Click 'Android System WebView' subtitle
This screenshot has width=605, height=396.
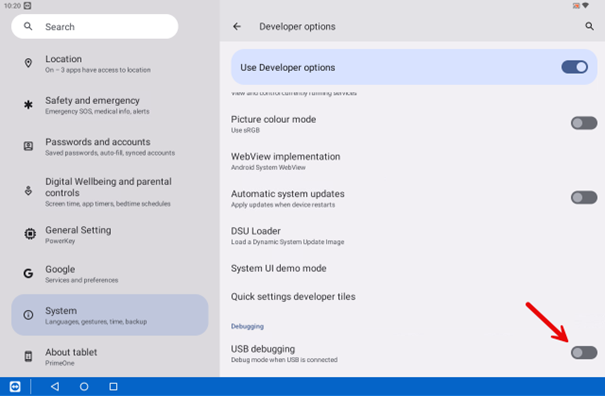click(x=268, y=168)
